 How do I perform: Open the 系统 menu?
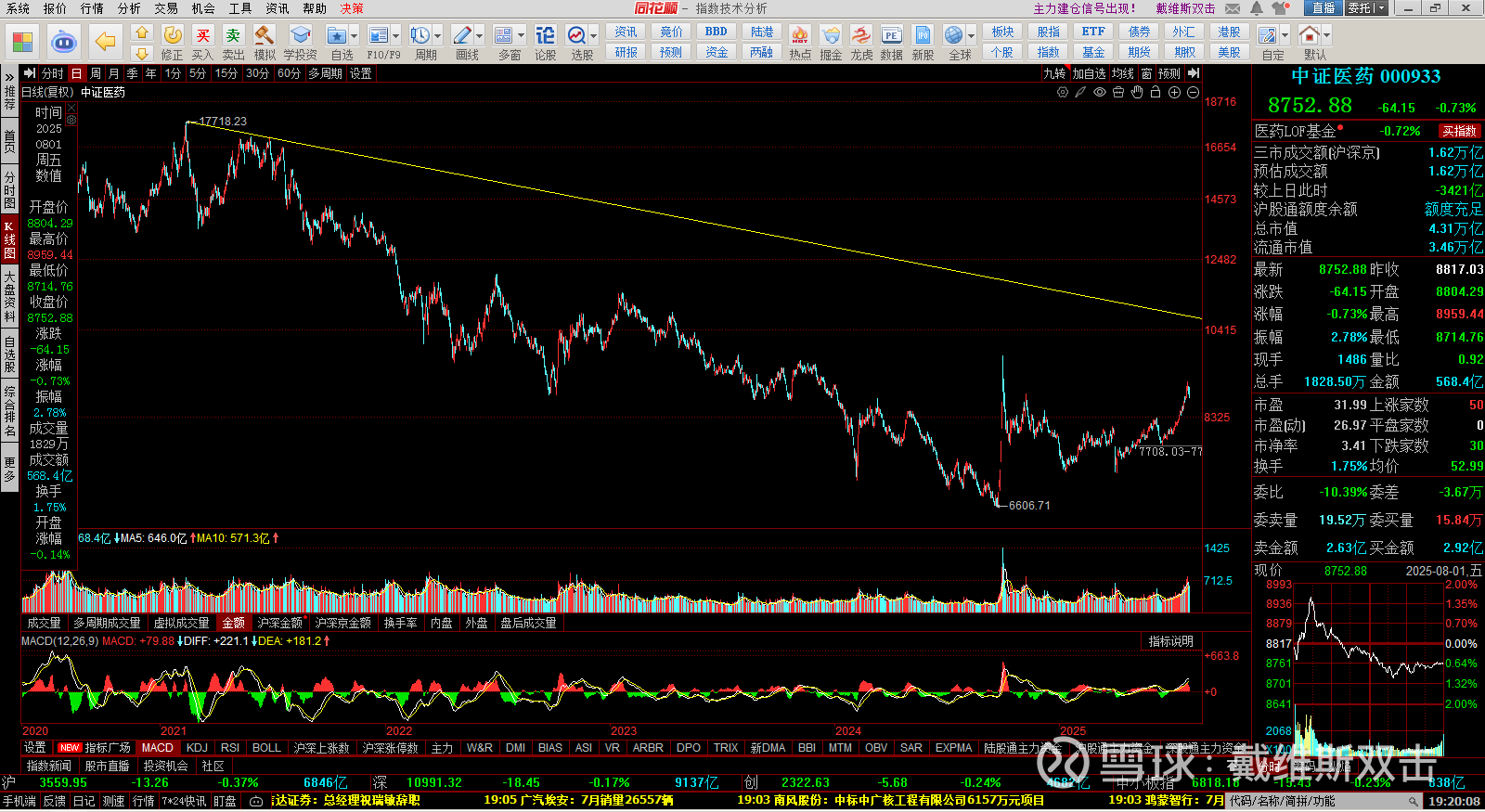(x=17, y=8)
